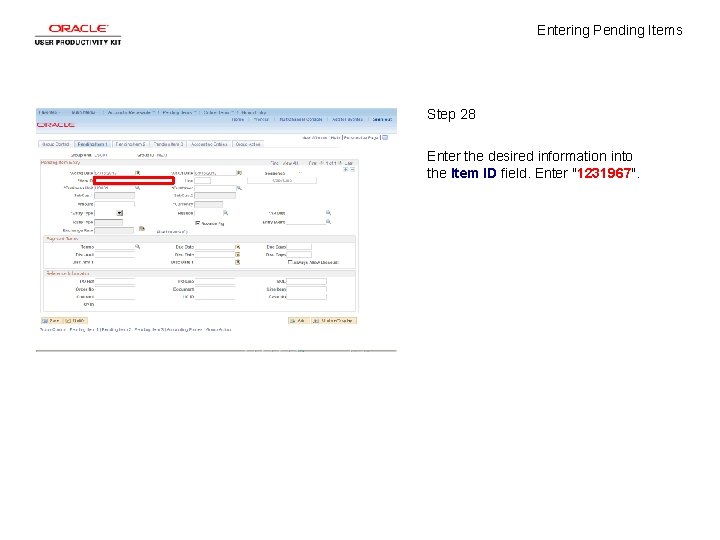Open the Disc Date 1 calendar icon

coord(237,262)
